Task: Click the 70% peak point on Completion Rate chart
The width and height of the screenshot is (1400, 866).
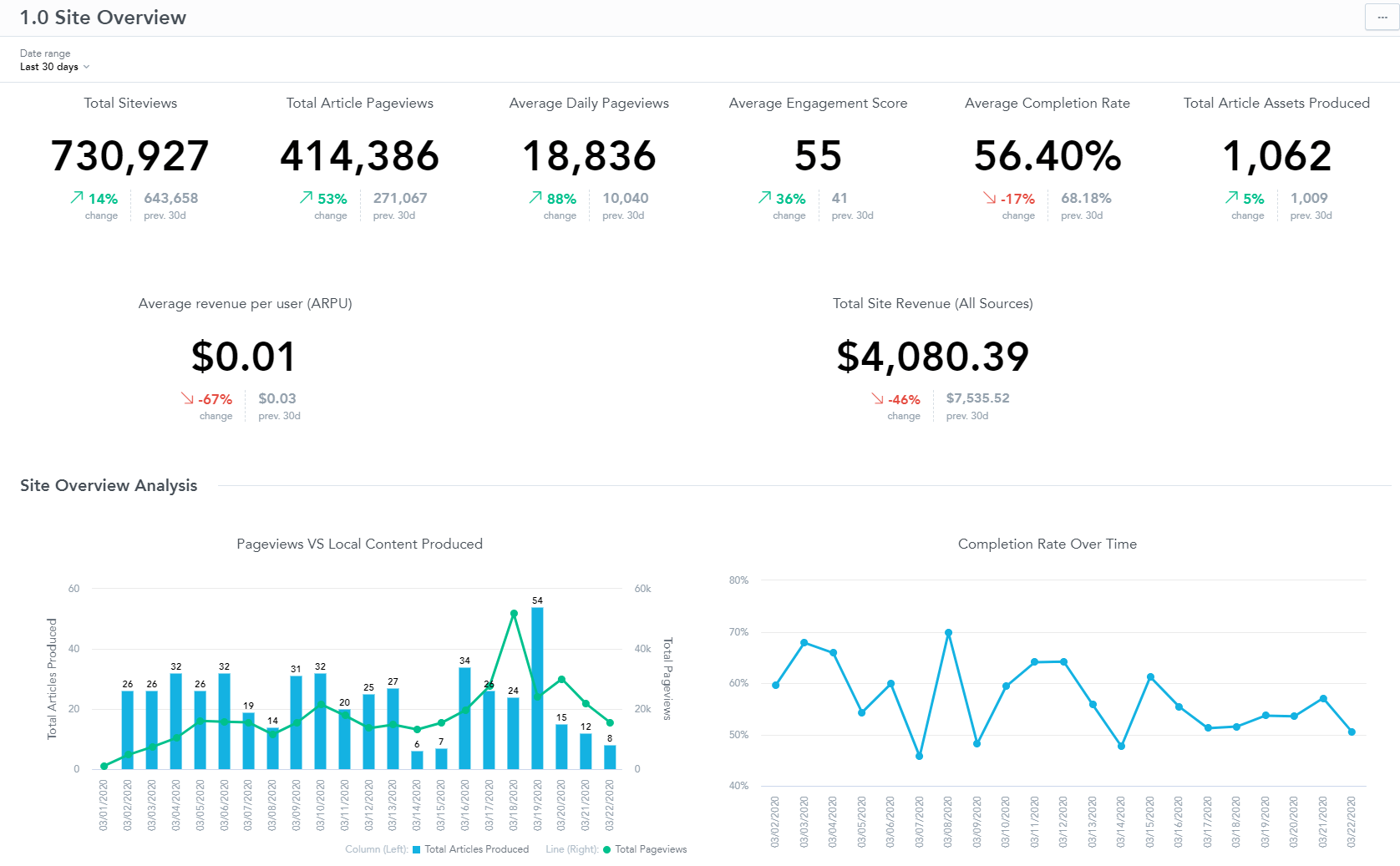Action: [947, 632]
